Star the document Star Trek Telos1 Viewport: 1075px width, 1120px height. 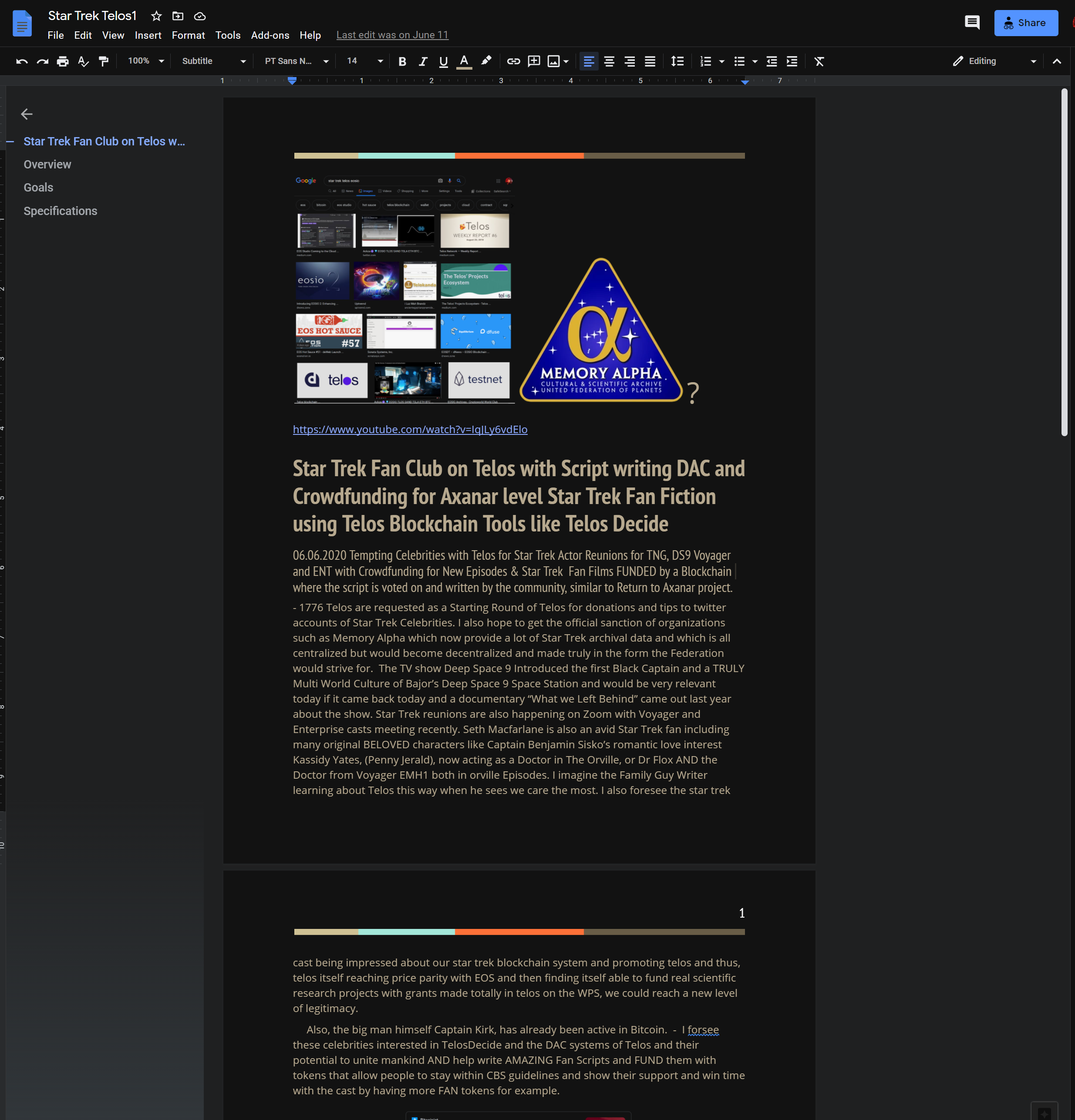point(156,16)
